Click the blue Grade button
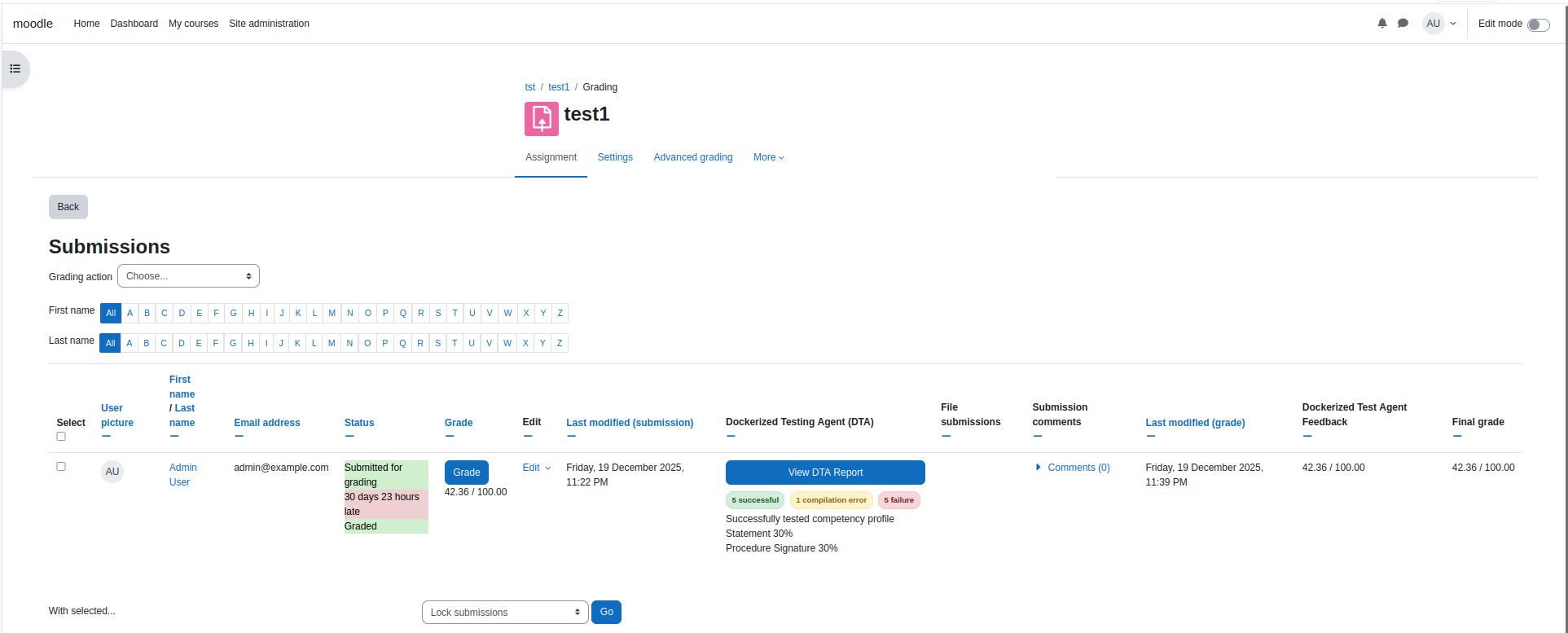Image resolution: width=1568 pixels, height=633 pixels. tap(467, 473)
